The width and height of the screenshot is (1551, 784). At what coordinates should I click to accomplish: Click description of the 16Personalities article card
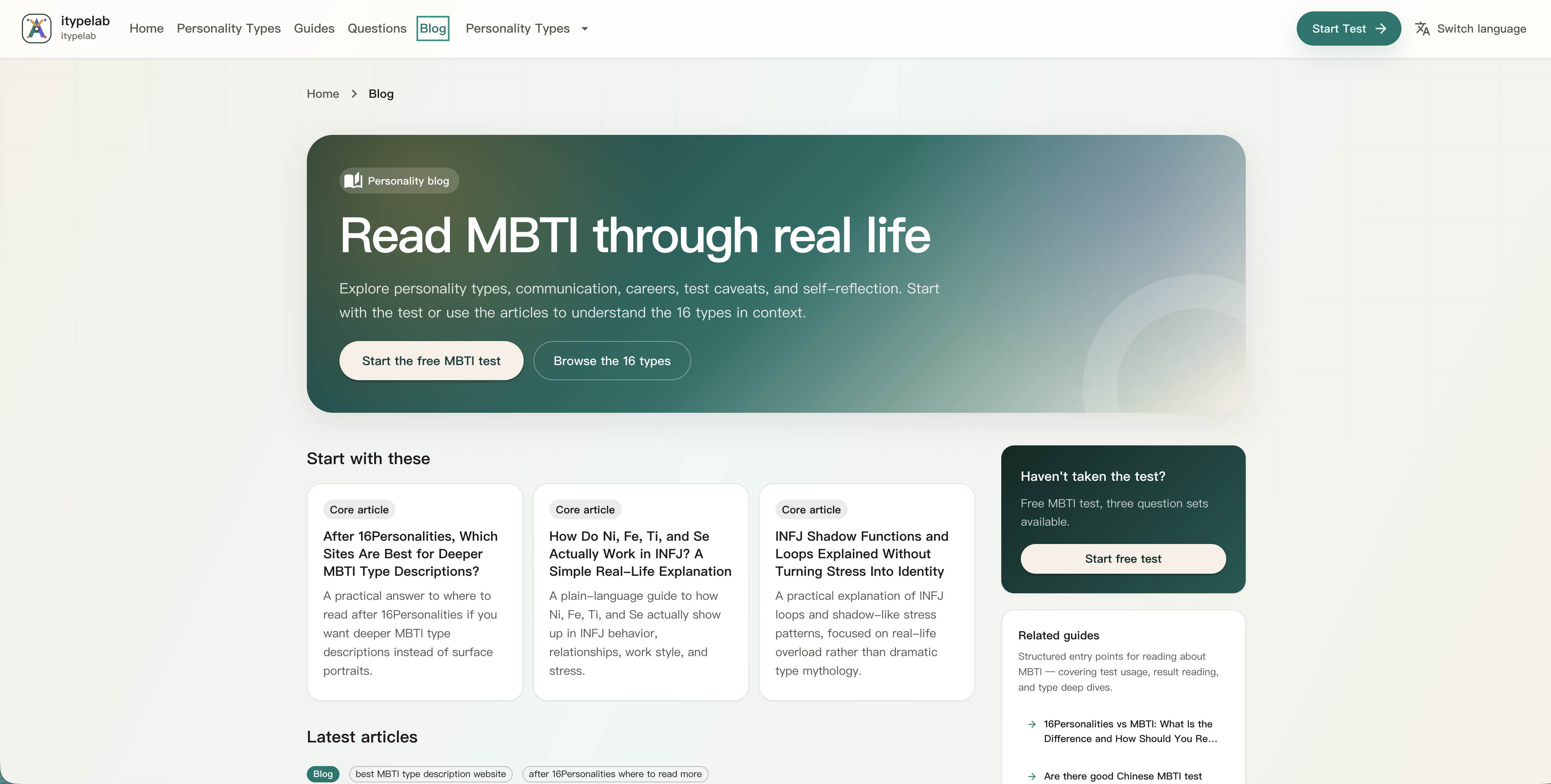[411, 634]
